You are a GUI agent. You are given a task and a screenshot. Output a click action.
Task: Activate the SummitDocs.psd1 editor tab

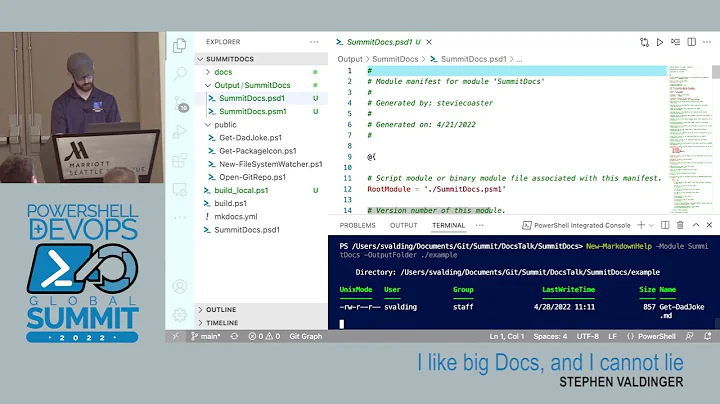pyautogui.click(x=378, y=42)
